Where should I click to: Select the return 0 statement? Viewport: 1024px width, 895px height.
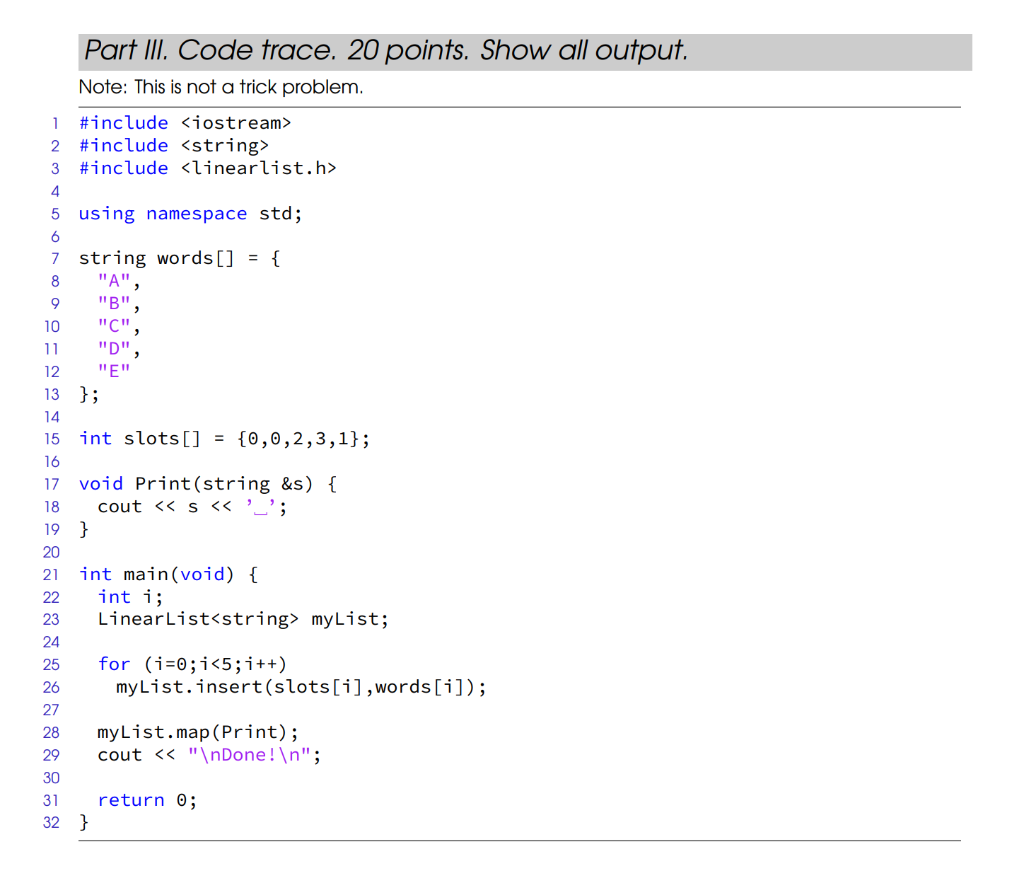[x=145, y=799]
